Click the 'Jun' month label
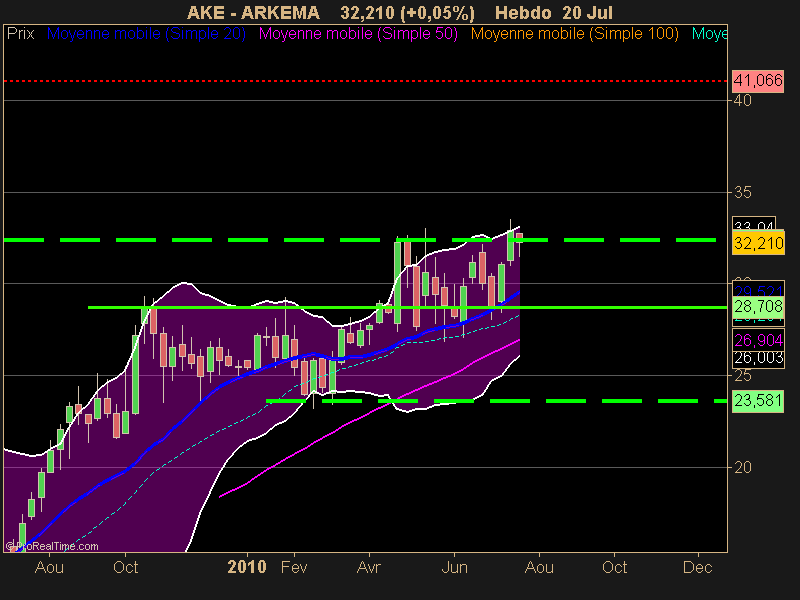 pyautogui.click(x=454, y=567)
